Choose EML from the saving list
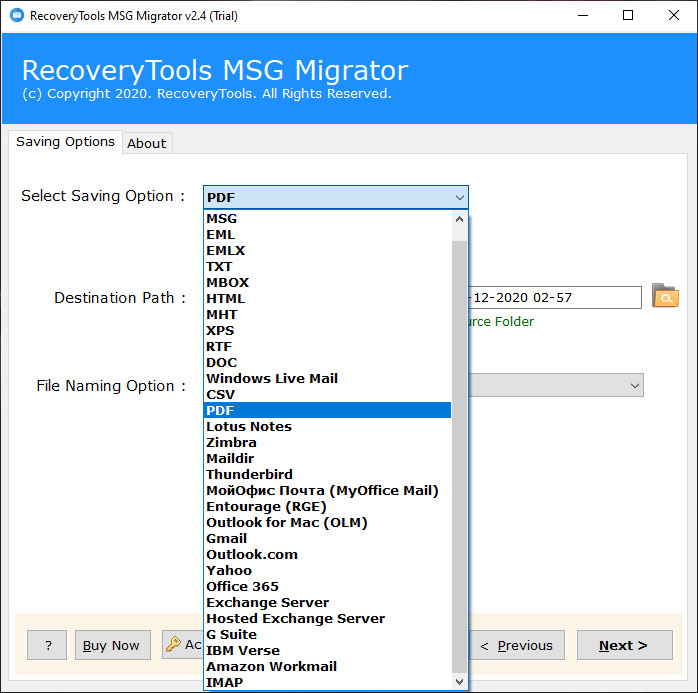 [x=328, y=235]
